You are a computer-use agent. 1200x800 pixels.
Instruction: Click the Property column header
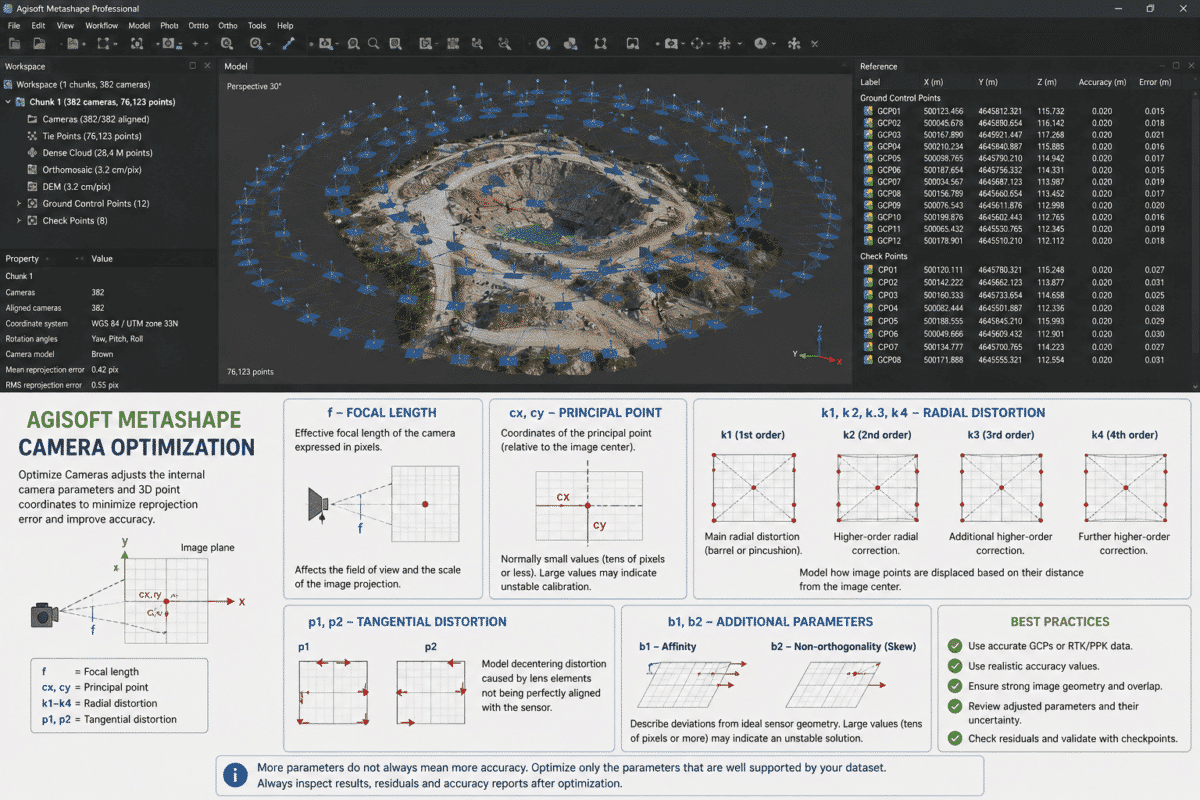tap(22, 258)
